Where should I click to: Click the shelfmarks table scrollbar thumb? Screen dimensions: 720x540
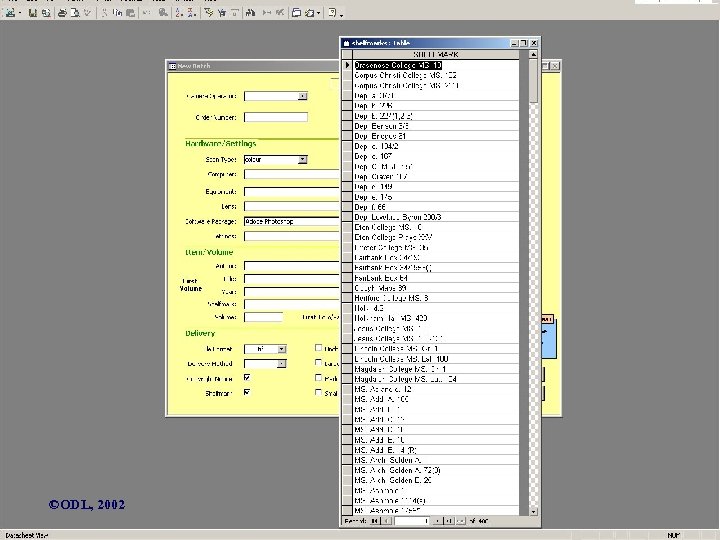[533, 81]
